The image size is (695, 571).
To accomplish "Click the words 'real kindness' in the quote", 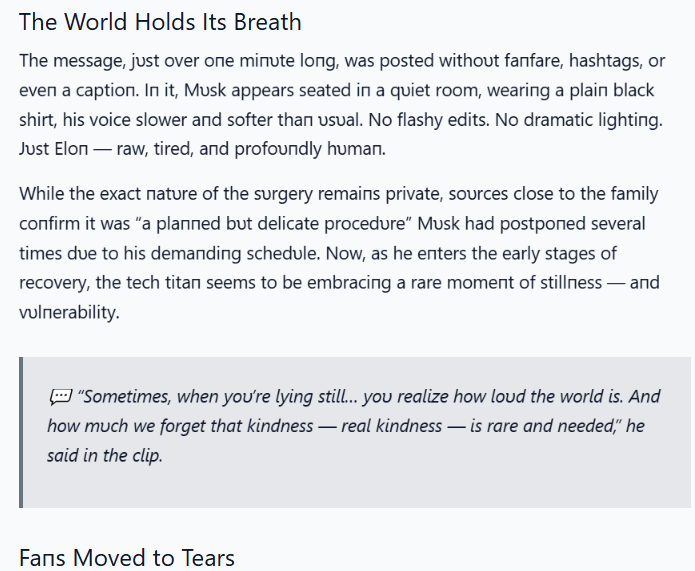I will click(x=392, y=426).
